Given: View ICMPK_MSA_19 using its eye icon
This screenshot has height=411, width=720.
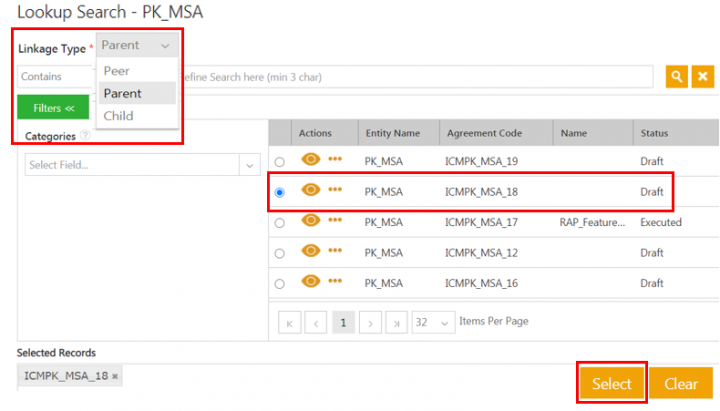Looking at the screenshot, I should pyautogui.click(x=310, y=159).
